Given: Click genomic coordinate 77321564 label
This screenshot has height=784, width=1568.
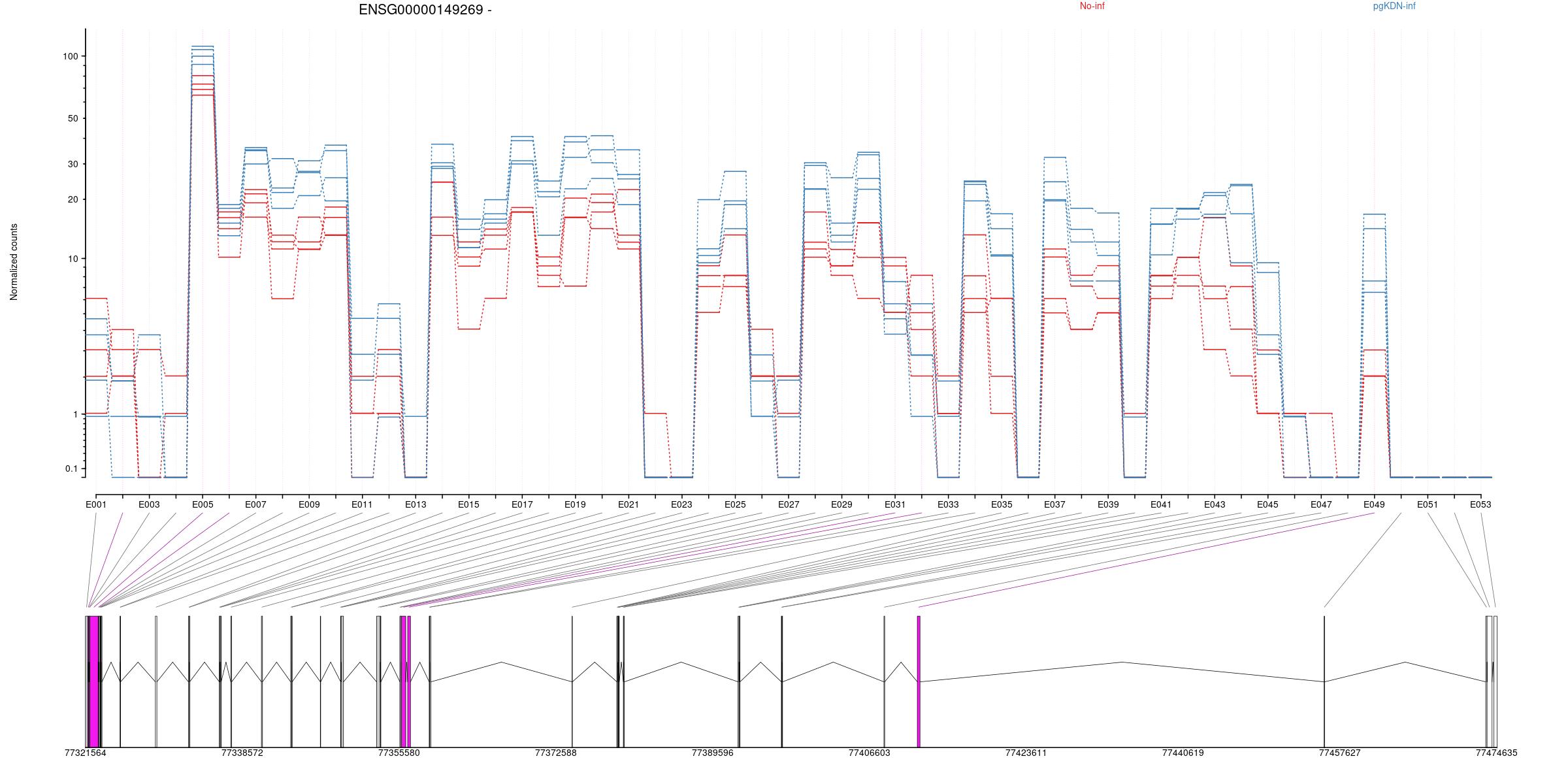Looking at the screenshot, I should [85, 753].
